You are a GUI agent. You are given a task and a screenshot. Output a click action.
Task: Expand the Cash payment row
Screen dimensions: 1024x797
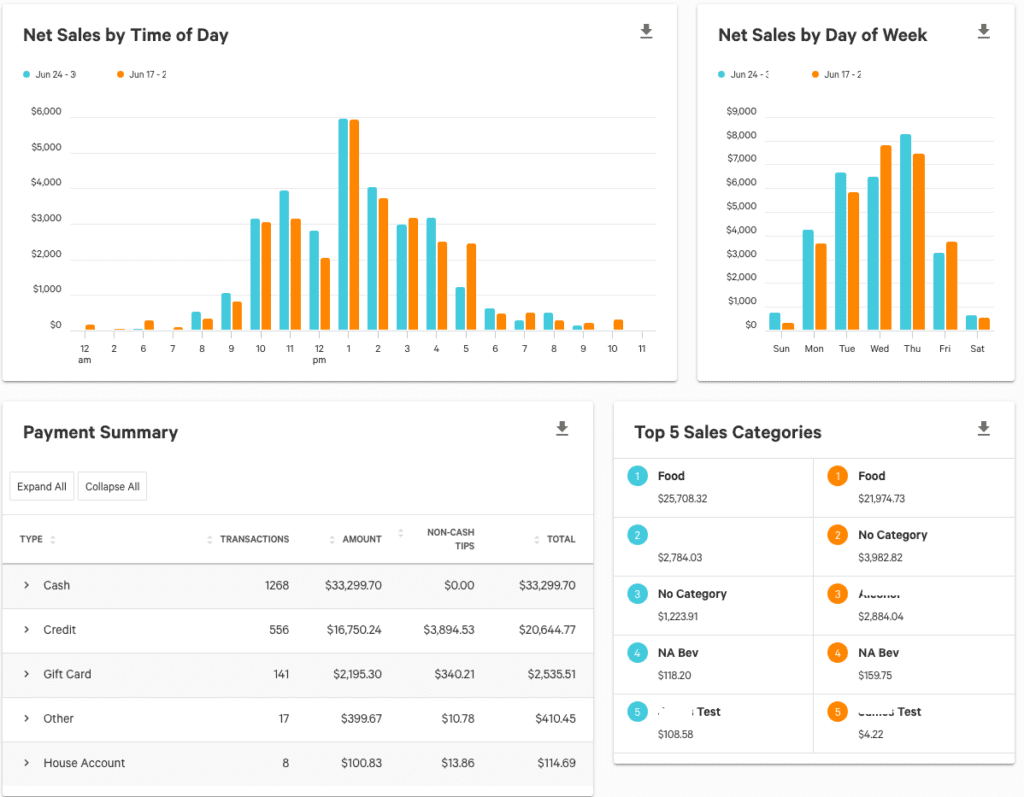point(25,585)
